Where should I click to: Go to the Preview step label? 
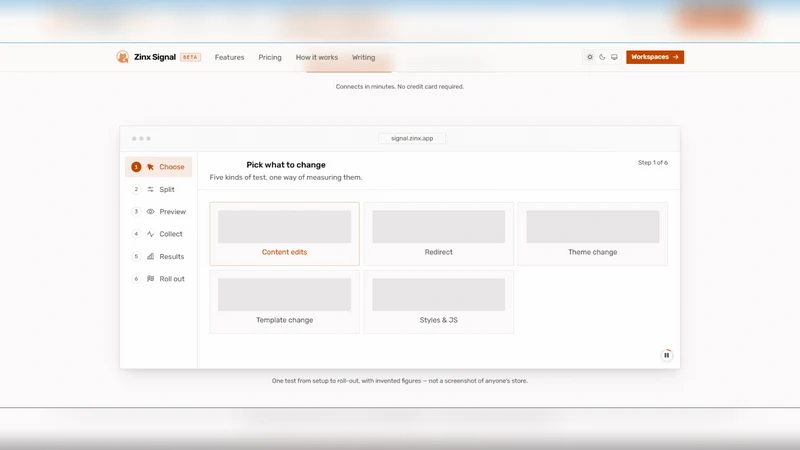(172, 212)
